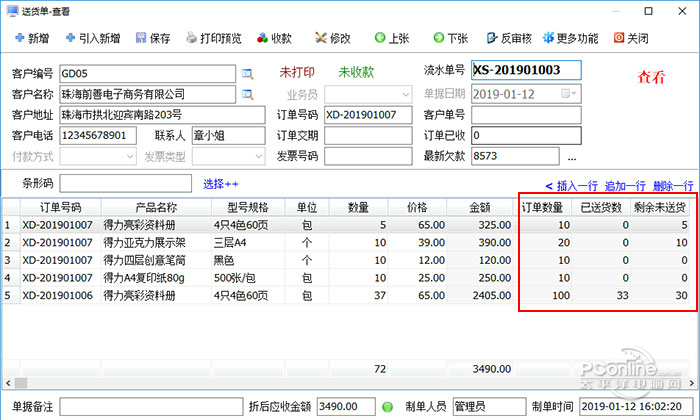Click order number XD-201901006 in row 5
The height and width of the screenshot is (420, 700).
(x=58, y=295)
